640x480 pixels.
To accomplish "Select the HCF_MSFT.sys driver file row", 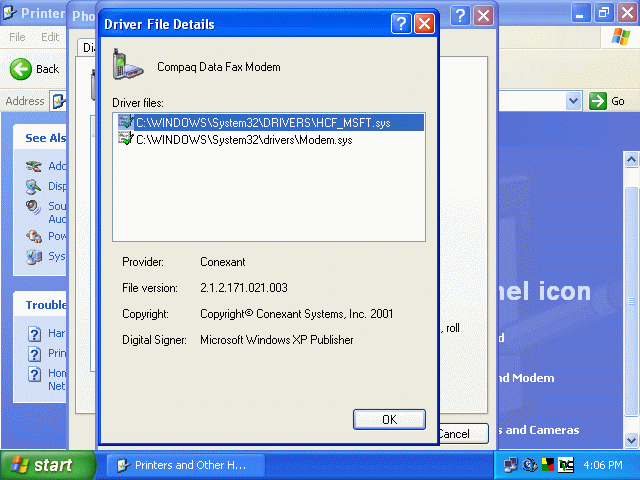I will click(270, 122).
